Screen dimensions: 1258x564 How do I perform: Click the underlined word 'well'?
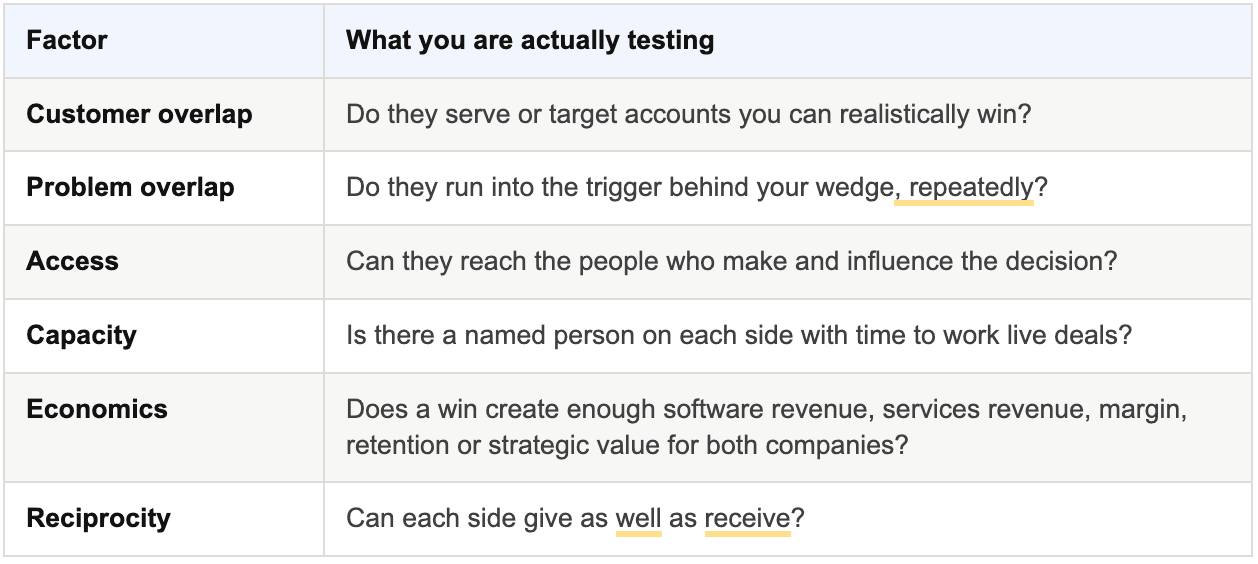638,518
